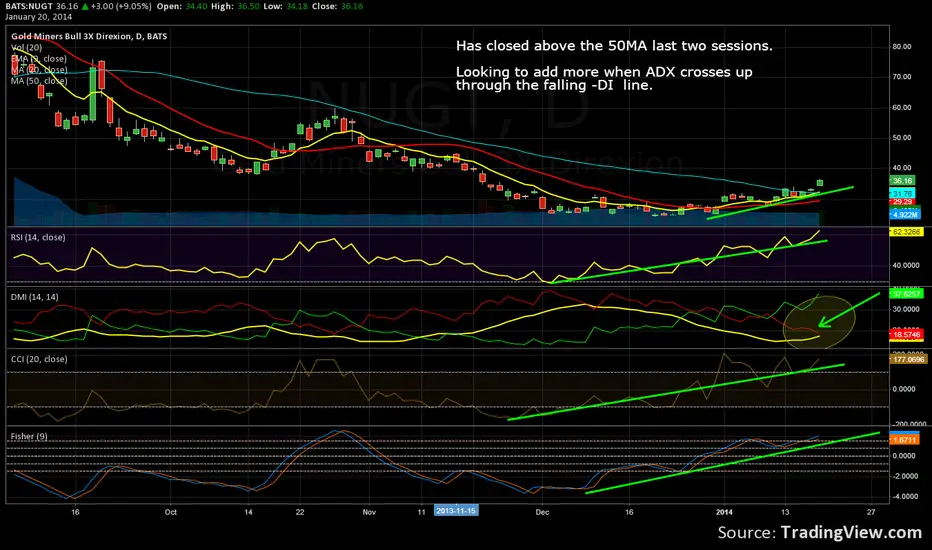
Task: Select the EMA (9, close) indicator legend
Action: point(39,59)
